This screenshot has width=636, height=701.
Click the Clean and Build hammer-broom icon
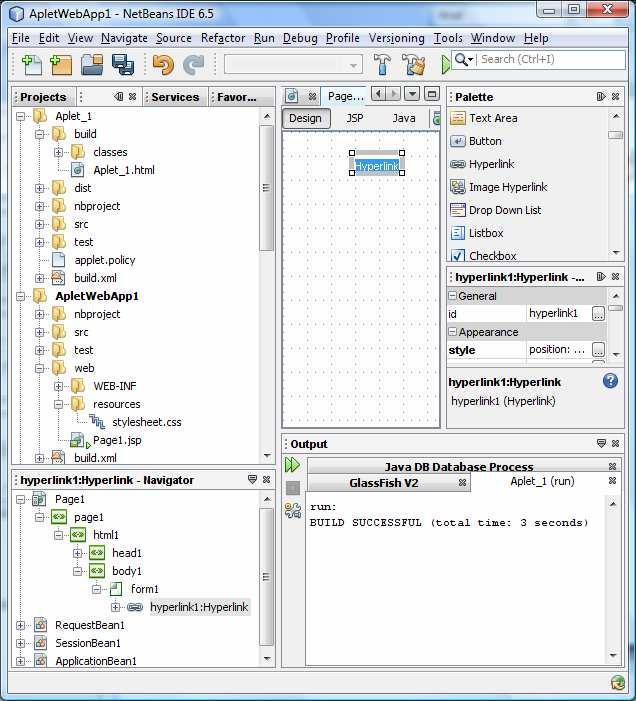[x=413, y=65]
